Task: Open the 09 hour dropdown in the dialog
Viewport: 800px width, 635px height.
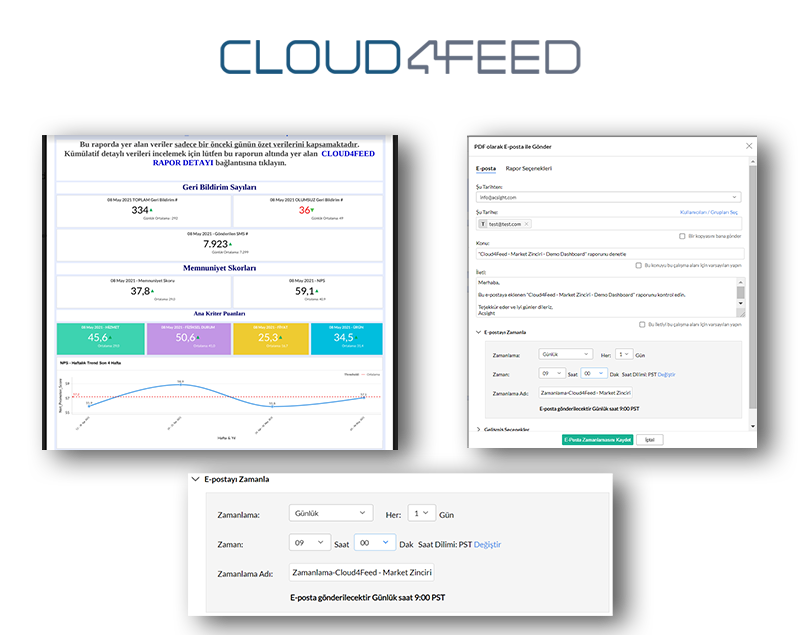Action: (552, 373)
